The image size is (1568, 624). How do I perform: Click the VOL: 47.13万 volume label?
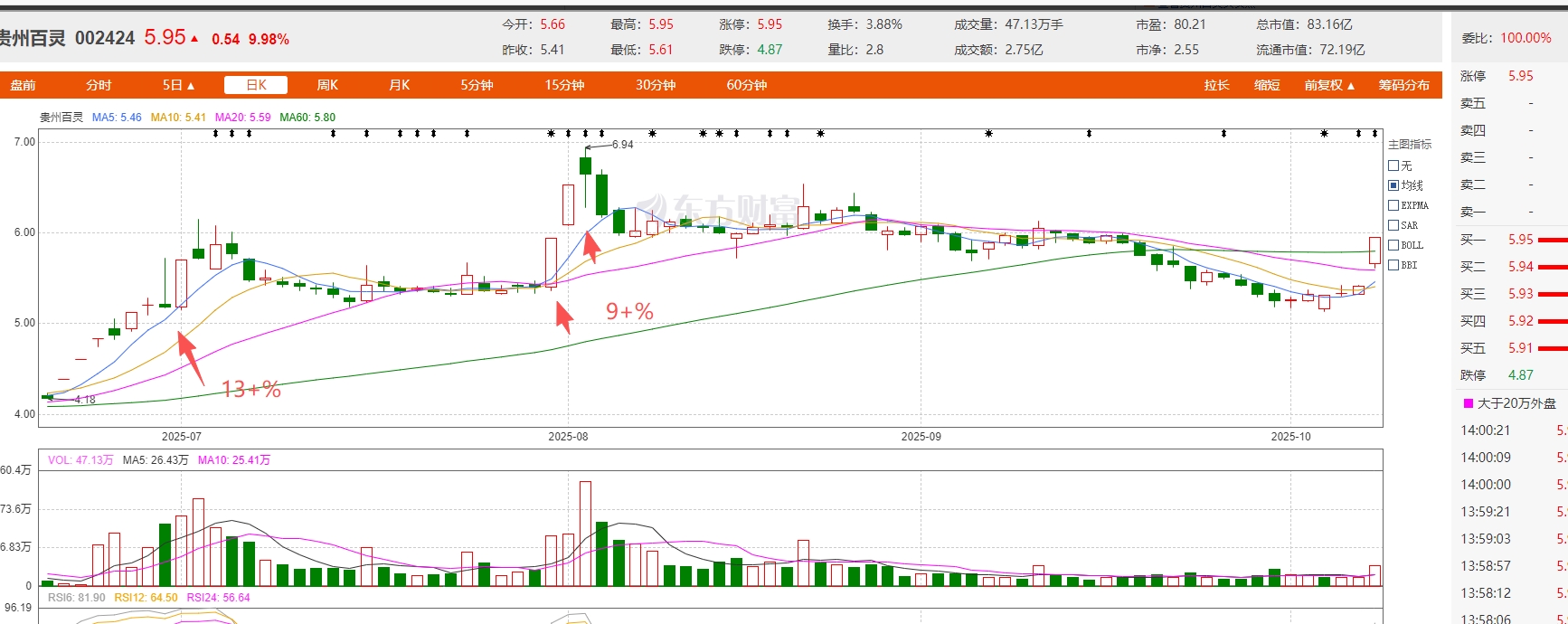pyautogui.click(x=80, y=460)
